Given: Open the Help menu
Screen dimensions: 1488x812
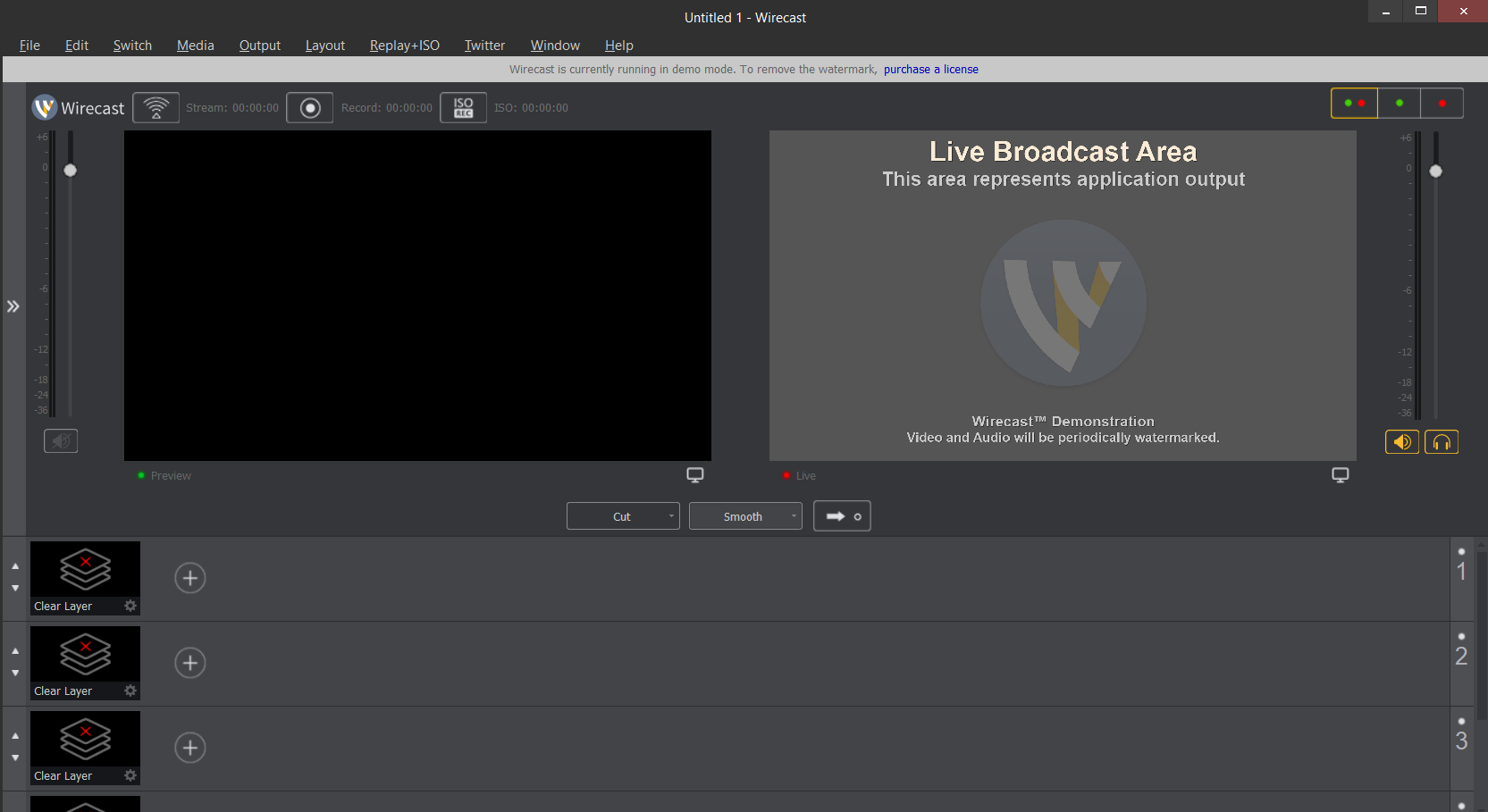Looking at the screenshot, I should tap(618, 46).
